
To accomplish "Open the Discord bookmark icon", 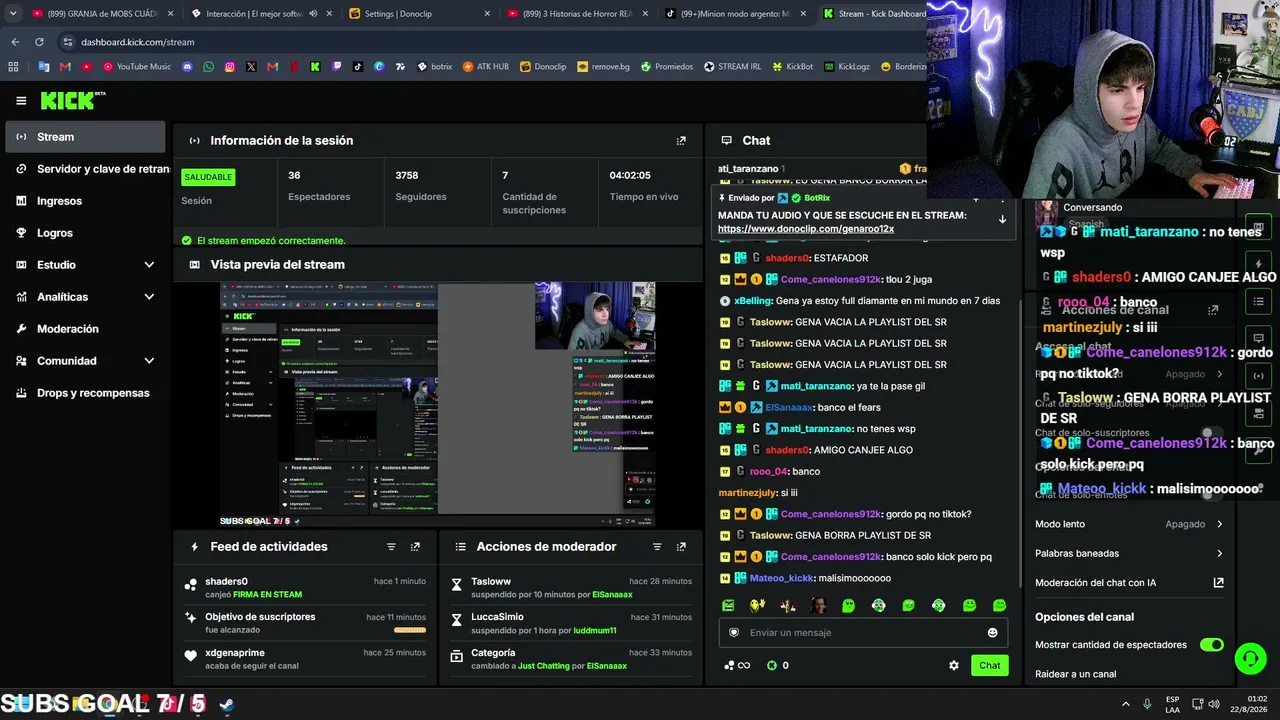I will coord(187,67).
